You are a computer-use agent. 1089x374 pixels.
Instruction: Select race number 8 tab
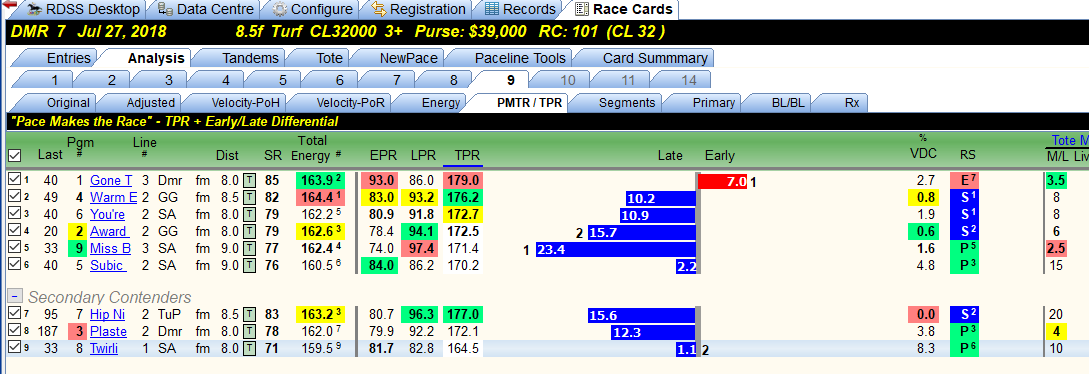tap(454, 80)
